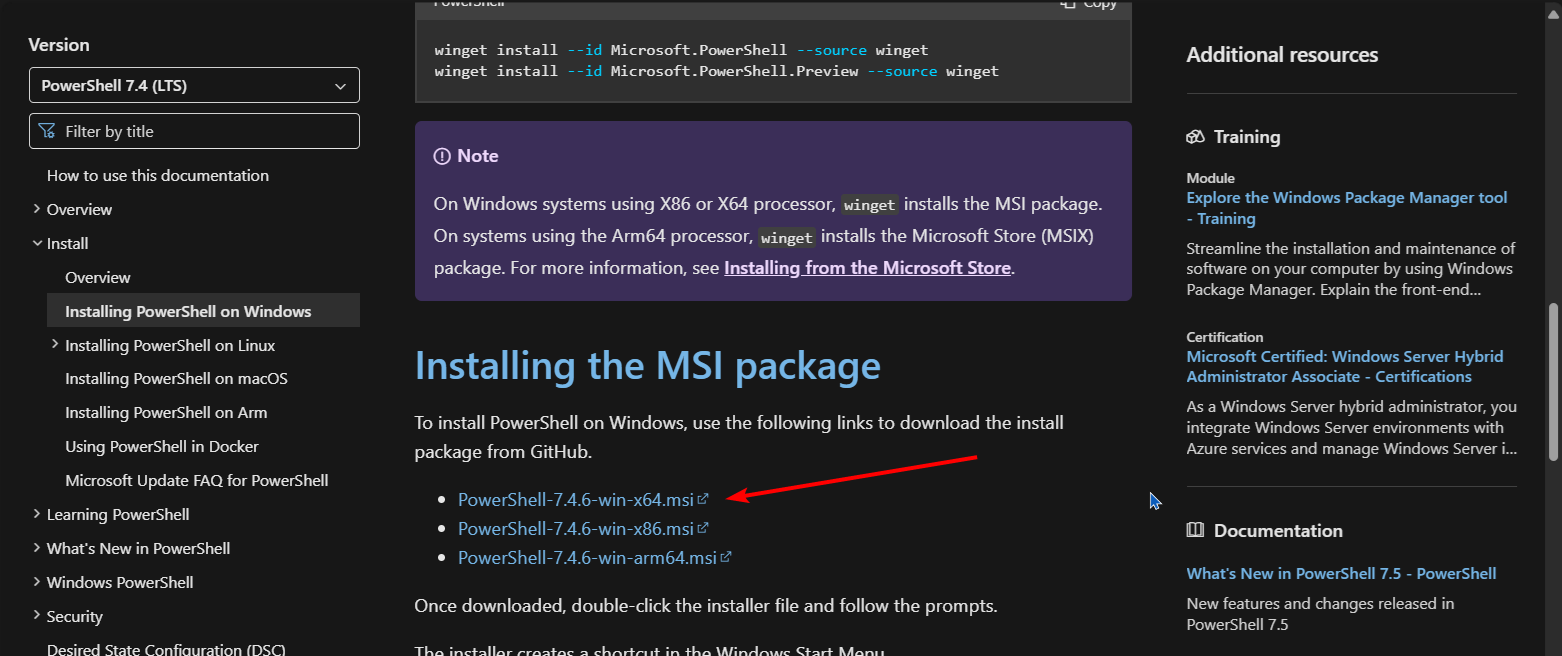The image size is (1562, 656).
Task: Select Installing PowerShell on Windows
Action: click(203, 311)
